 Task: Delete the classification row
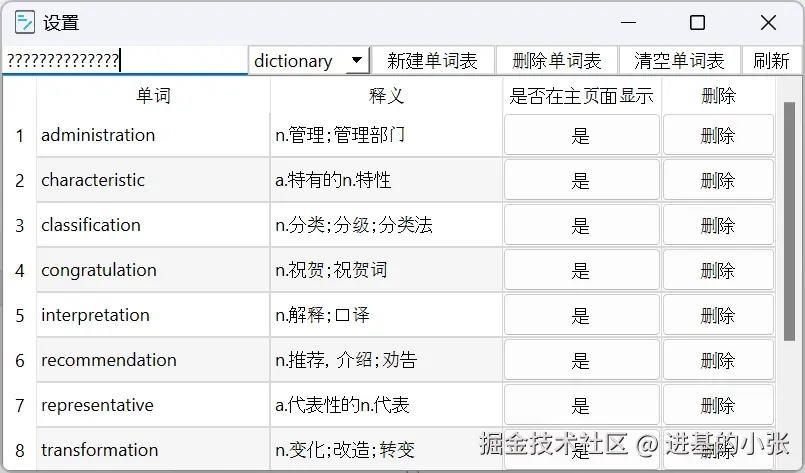718,225
